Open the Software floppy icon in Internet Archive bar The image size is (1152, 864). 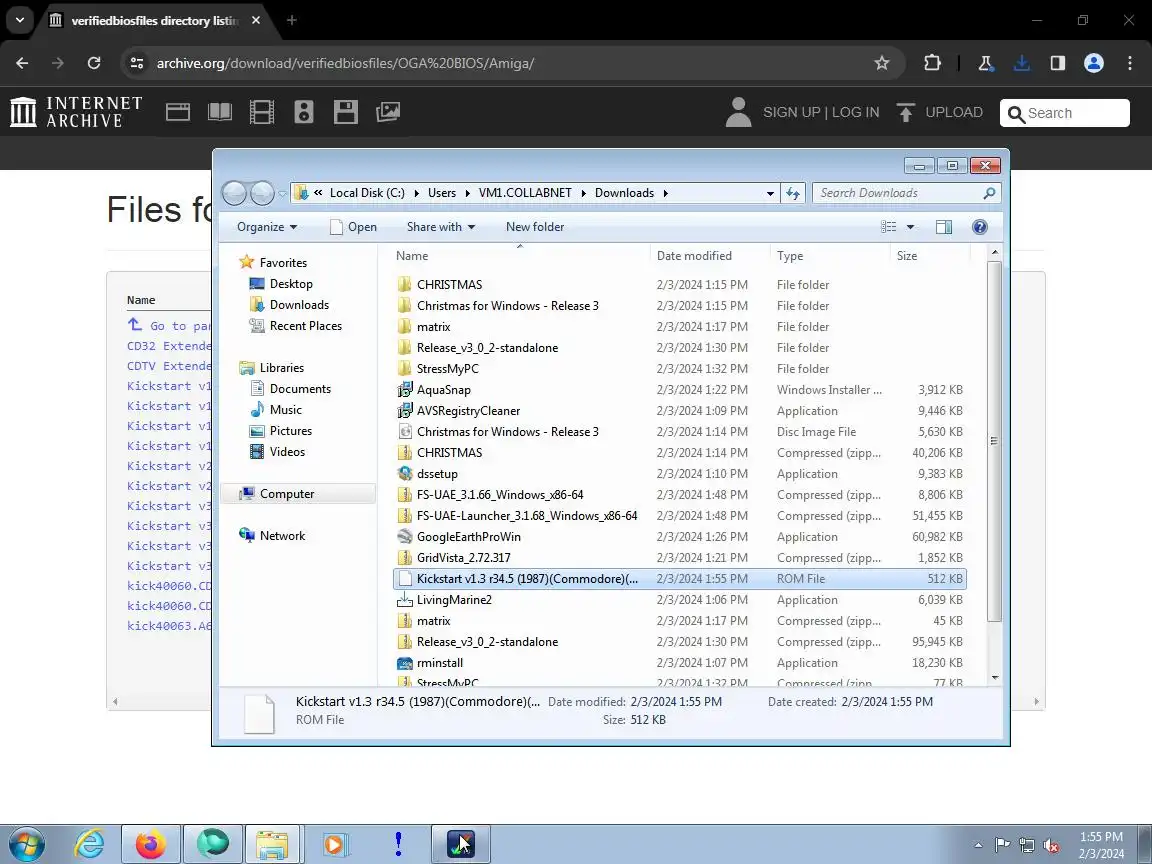point(345,112)
